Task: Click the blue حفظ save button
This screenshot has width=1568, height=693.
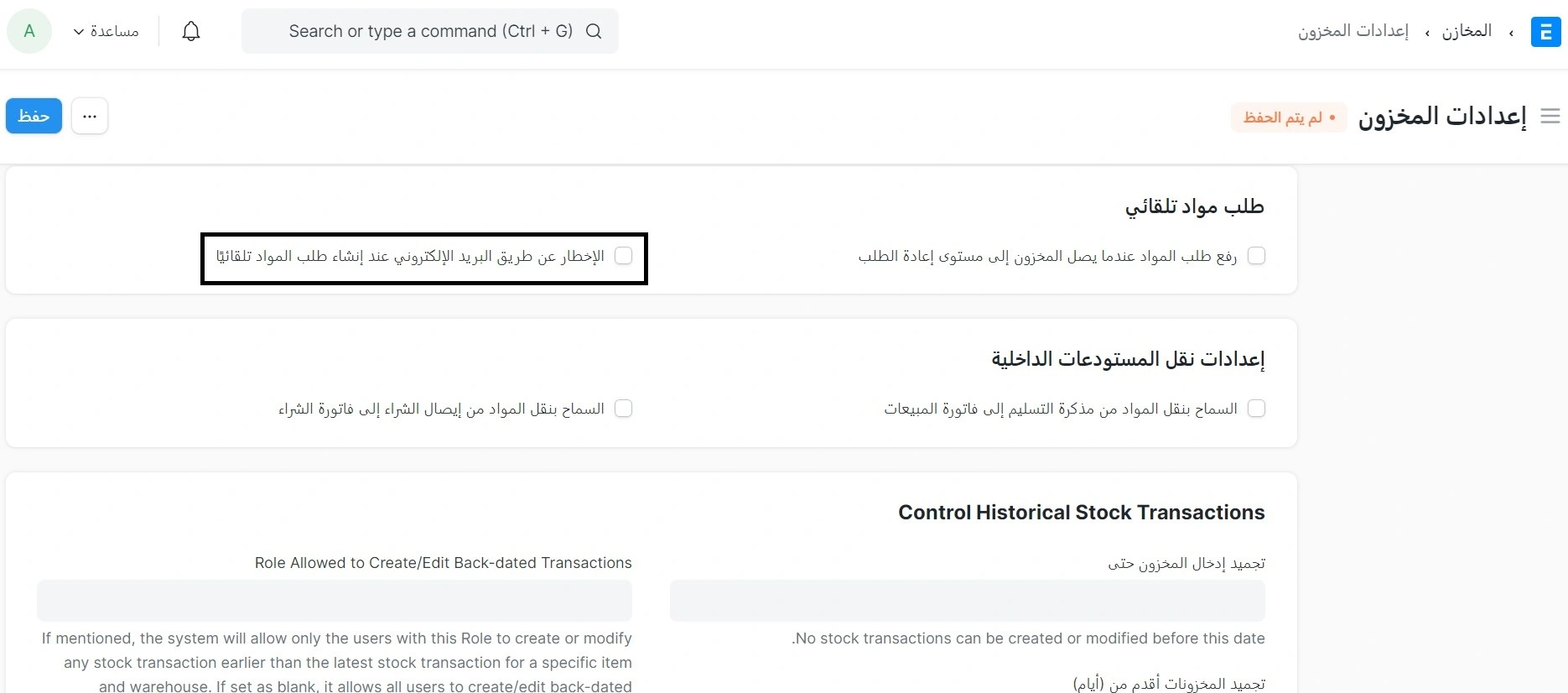Action: tap(34, 116)
